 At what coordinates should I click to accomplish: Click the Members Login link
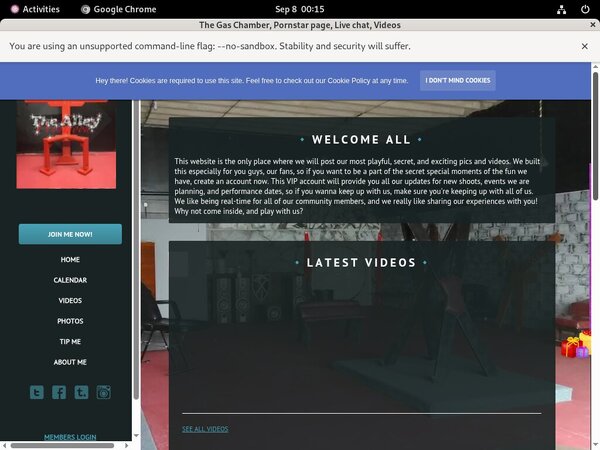click(70, 437)
